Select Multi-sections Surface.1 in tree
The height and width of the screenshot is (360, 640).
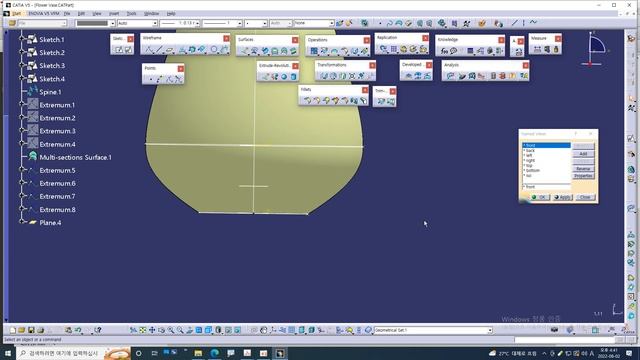point(75,157)
